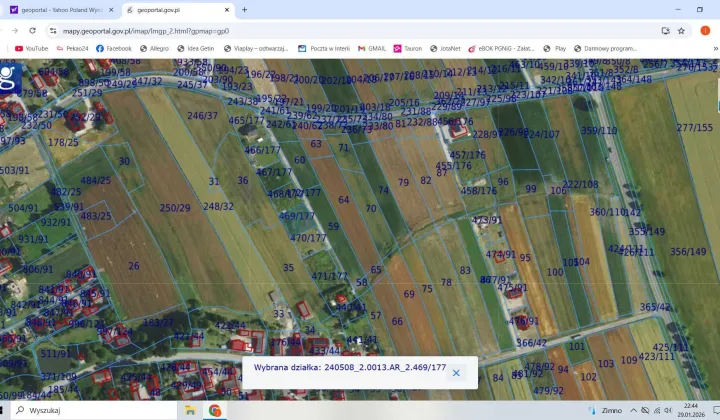Open the GMAIL bookmark
The height and width of the screenshot is (420, 720).
click(371, 48)
